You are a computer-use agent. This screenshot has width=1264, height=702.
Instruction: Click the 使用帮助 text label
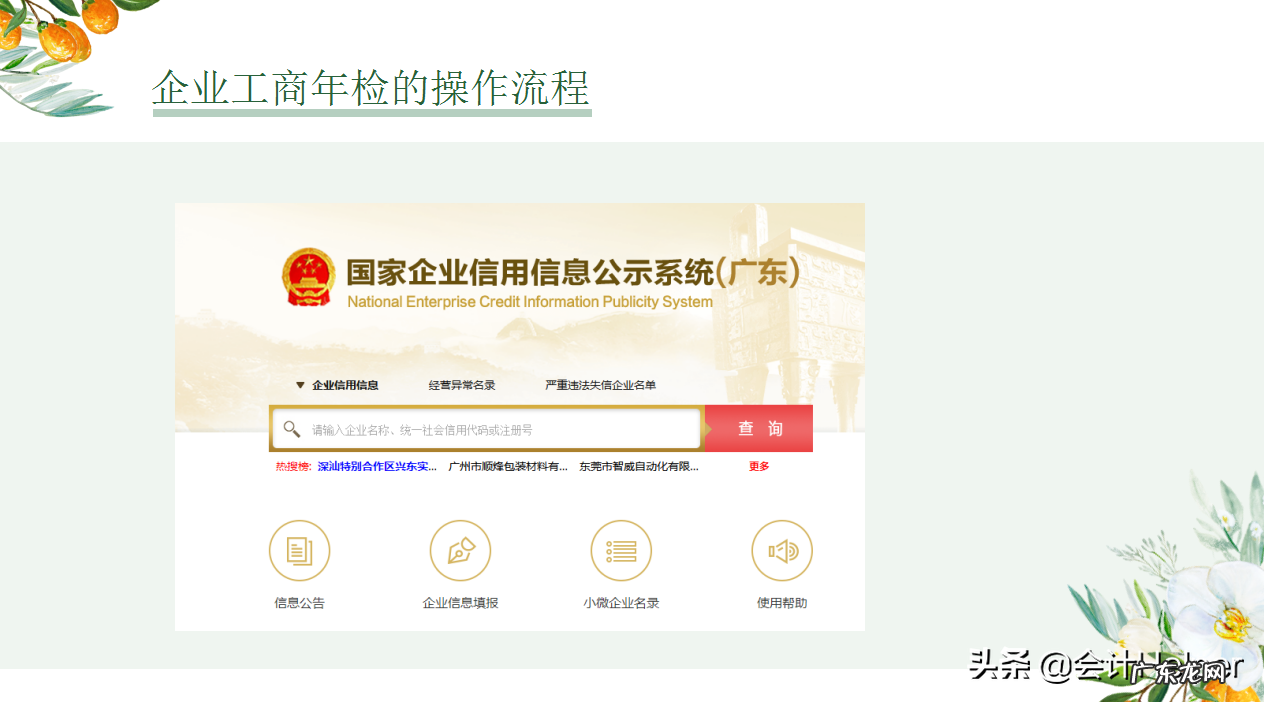tap(782, 602)
